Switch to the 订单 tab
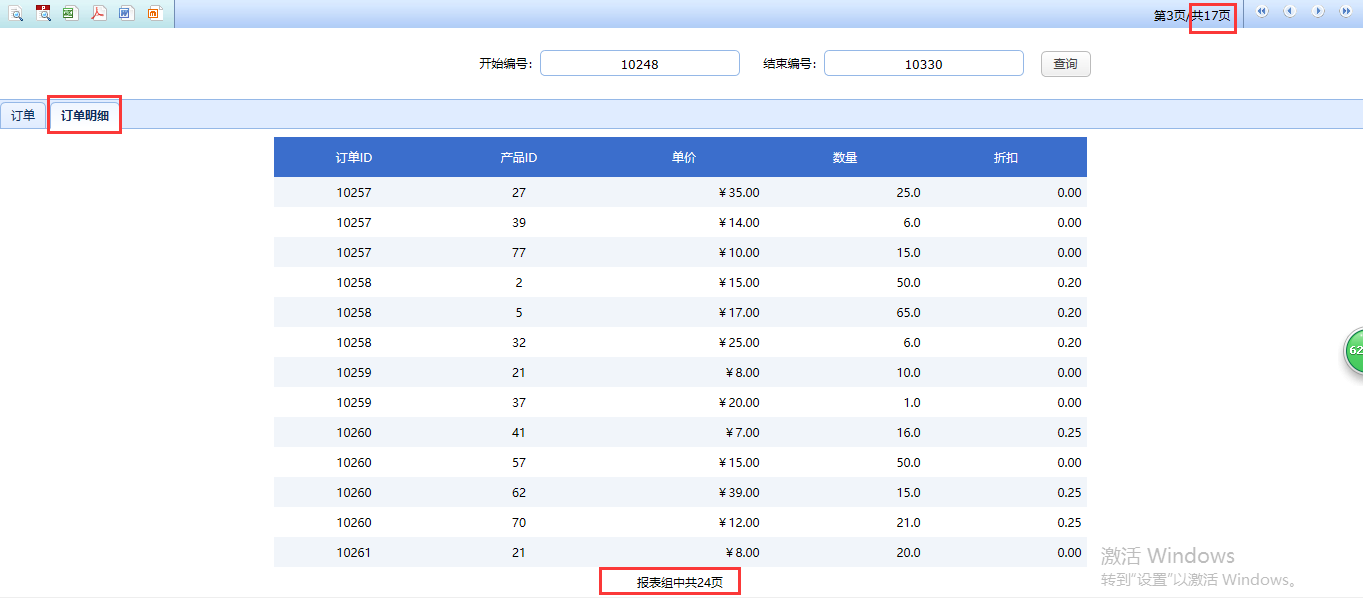This screenshot has width=1363, height=601. 23,116
